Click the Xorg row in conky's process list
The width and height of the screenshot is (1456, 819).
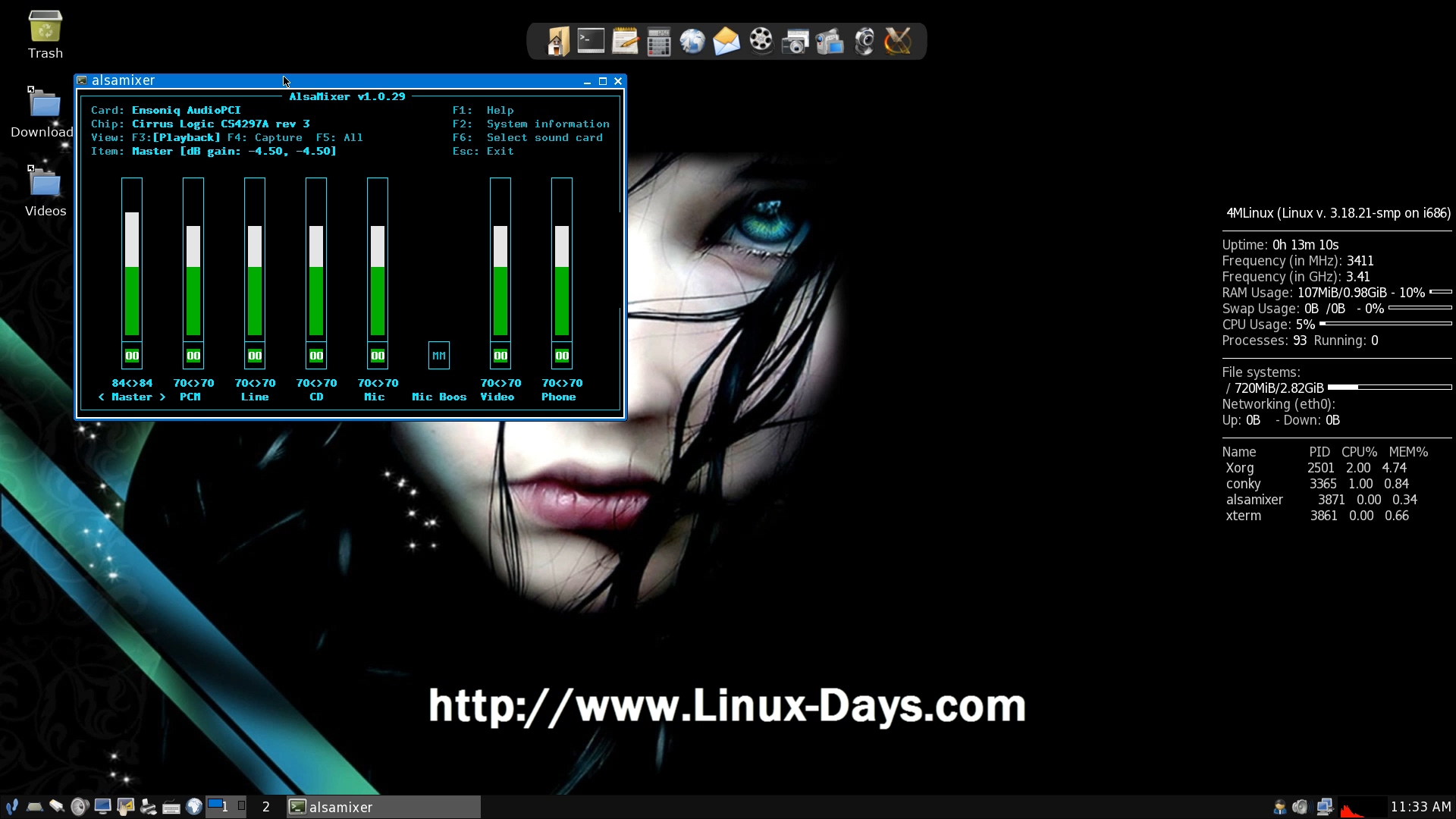[1316, 468]
